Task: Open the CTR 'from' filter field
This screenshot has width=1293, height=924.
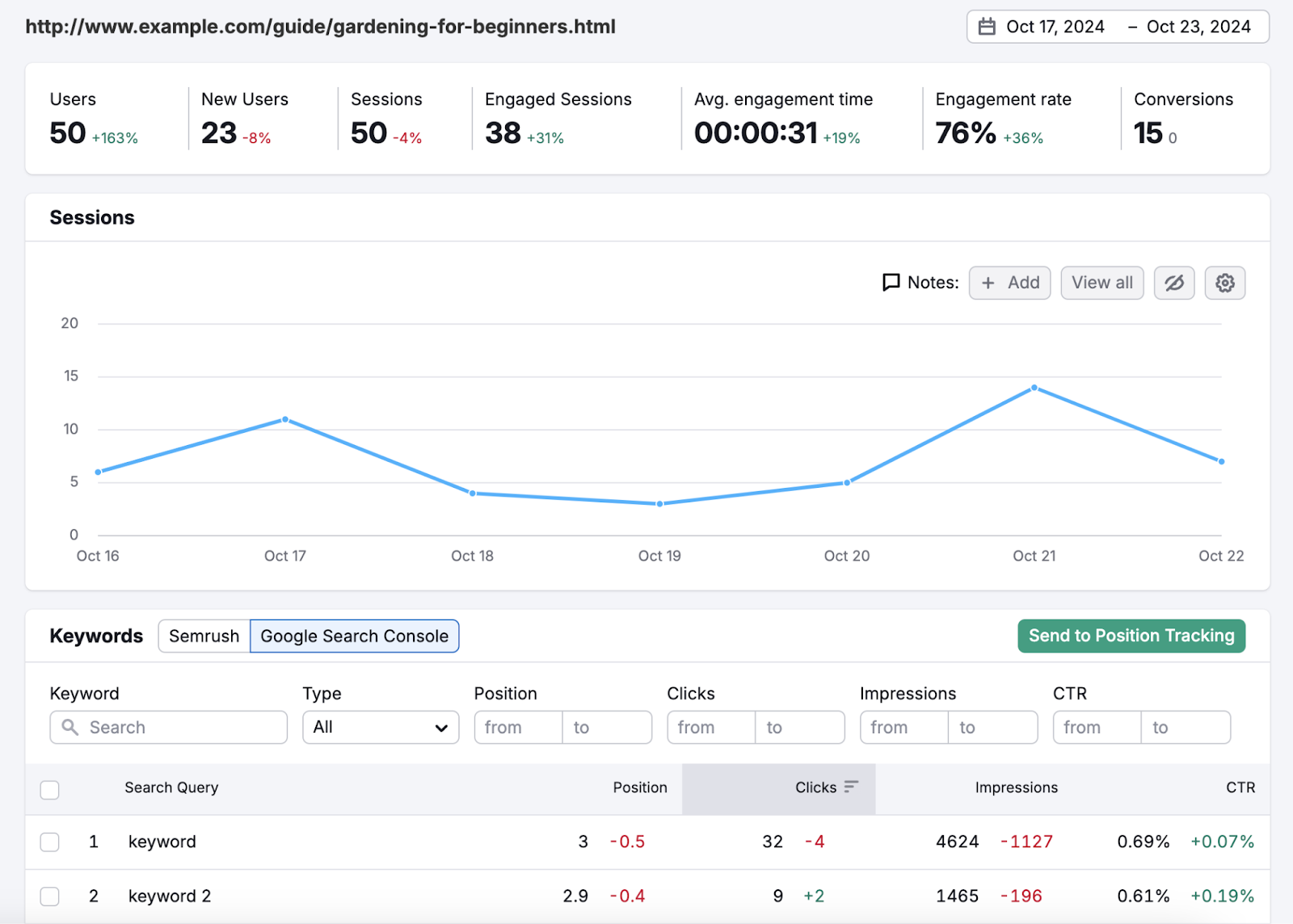Action: 1096,727
